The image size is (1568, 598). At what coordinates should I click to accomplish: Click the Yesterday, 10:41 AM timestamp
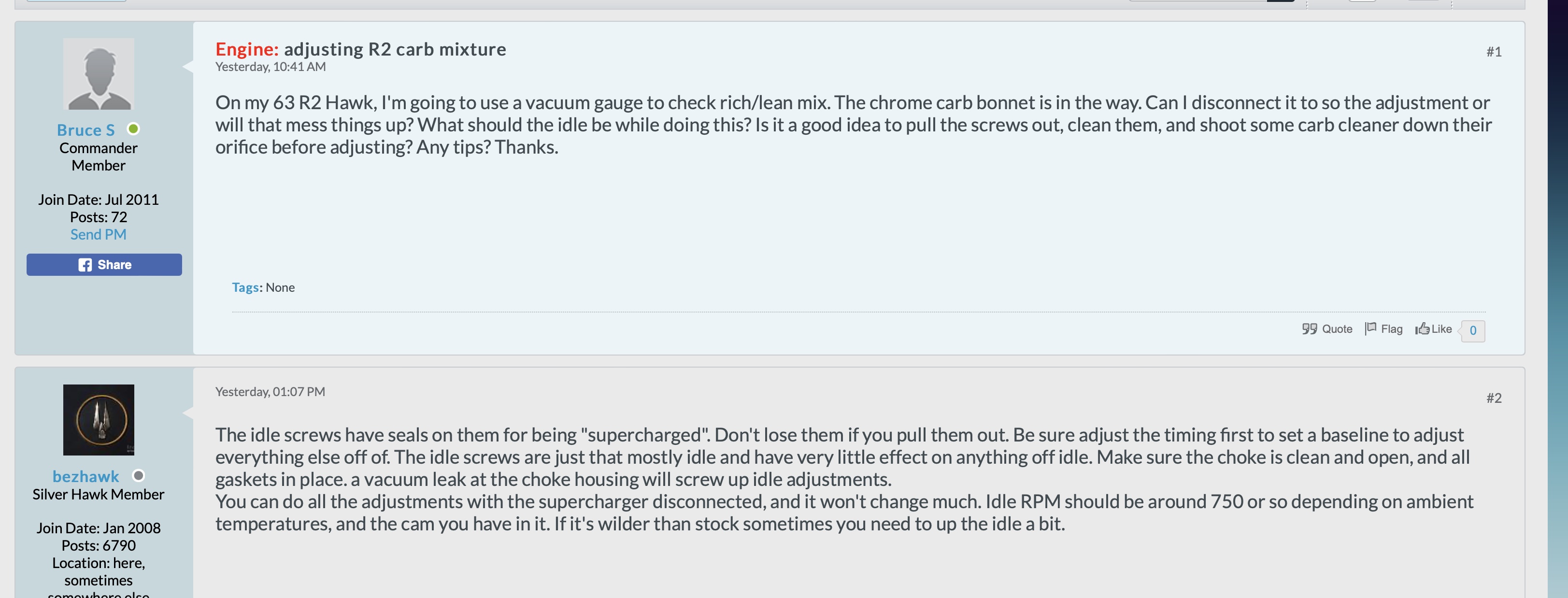point(271,67)
